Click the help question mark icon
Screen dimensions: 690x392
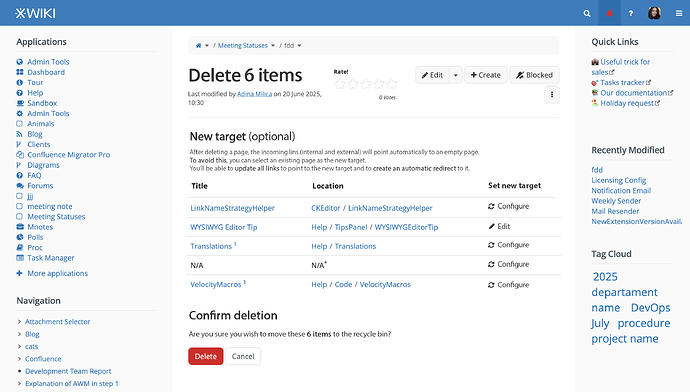[x=631, y=13]
